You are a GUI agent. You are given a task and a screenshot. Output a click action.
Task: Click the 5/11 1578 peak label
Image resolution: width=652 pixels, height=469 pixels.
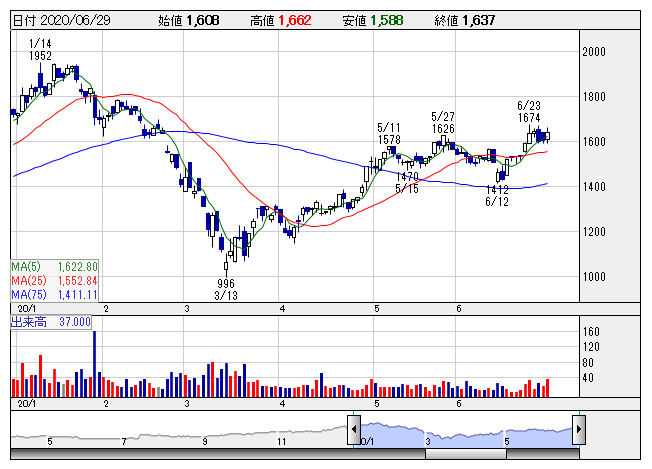tap(389, 133)
